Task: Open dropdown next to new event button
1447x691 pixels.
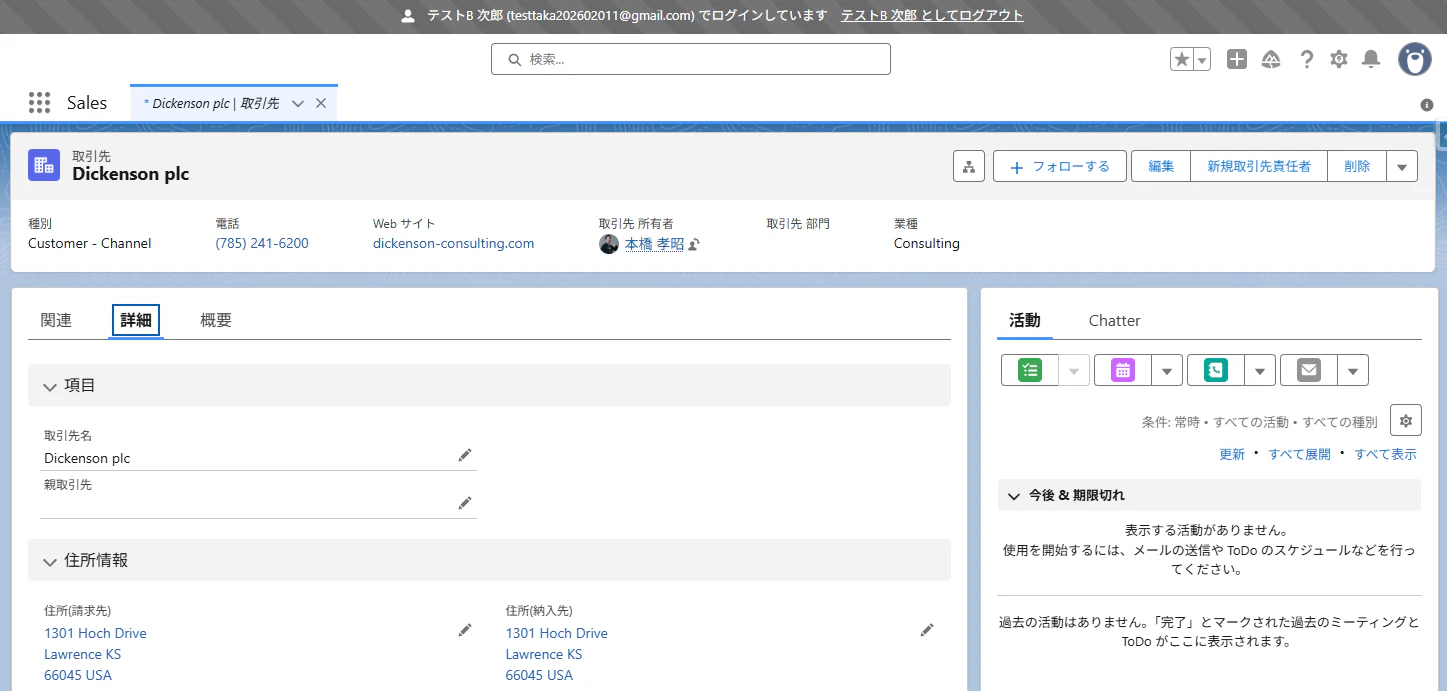Action: [1167, 370]
